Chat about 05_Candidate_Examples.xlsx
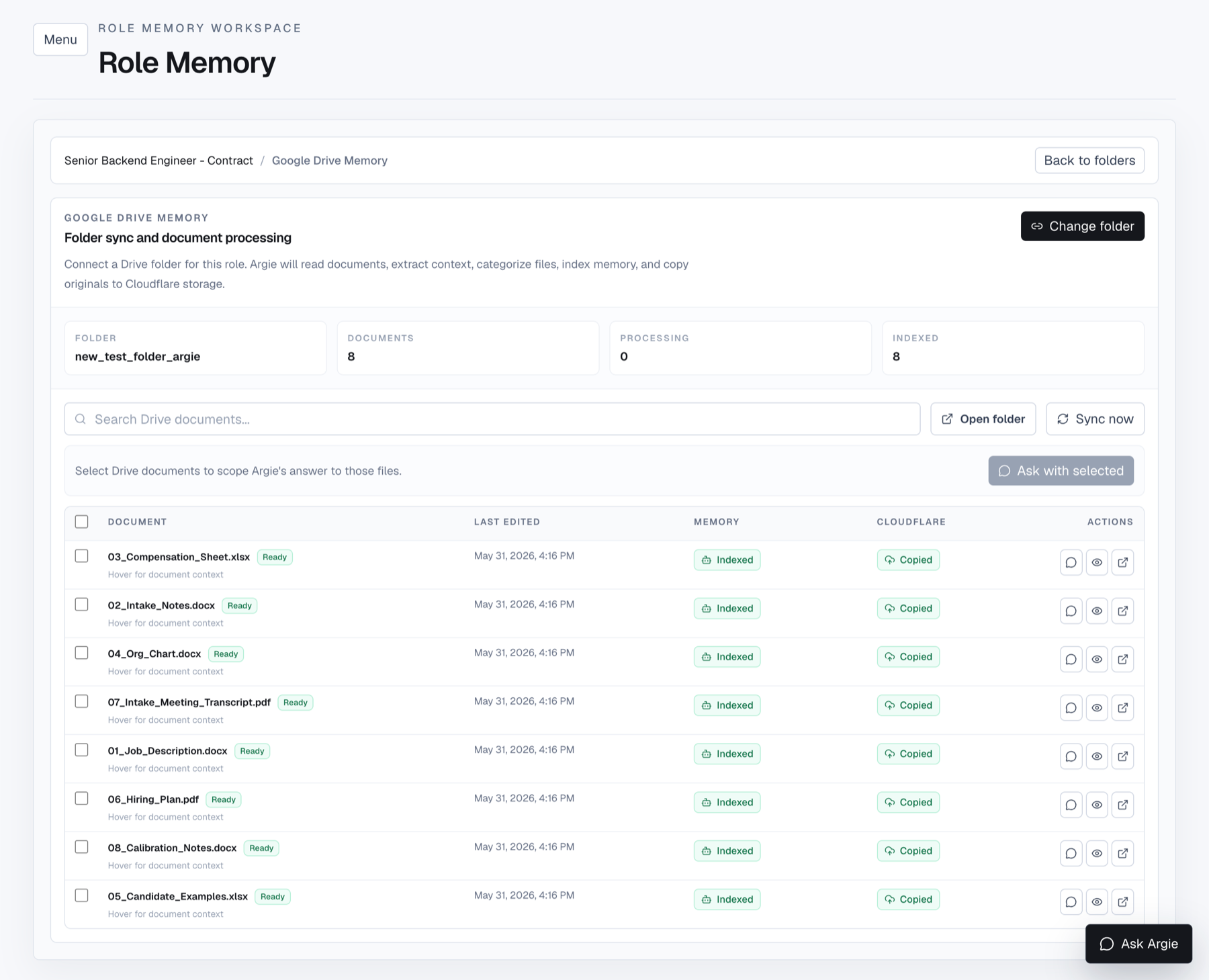The image size is (1209, 980). (x=1071, y=901)
